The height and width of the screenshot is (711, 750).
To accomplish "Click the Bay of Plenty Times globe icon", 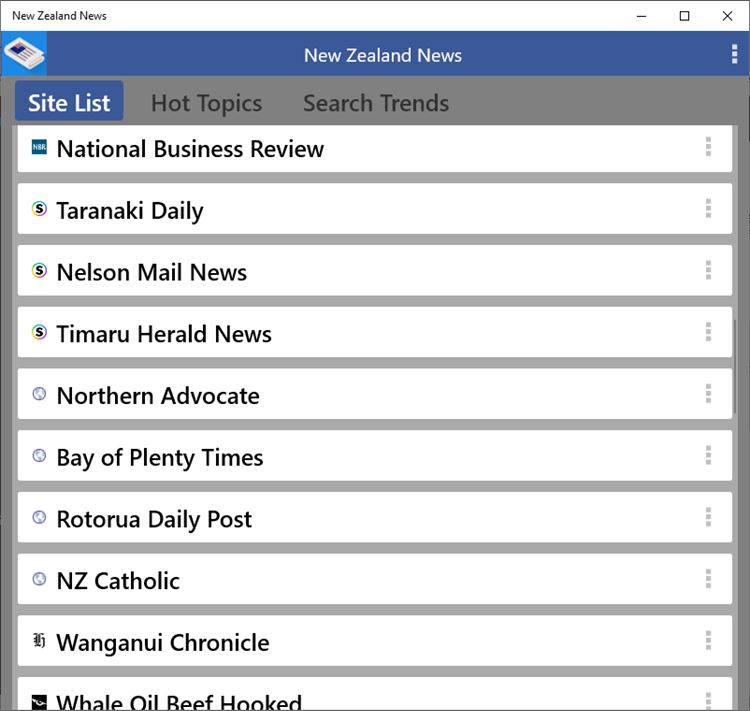I will click(x=39, y=455).
